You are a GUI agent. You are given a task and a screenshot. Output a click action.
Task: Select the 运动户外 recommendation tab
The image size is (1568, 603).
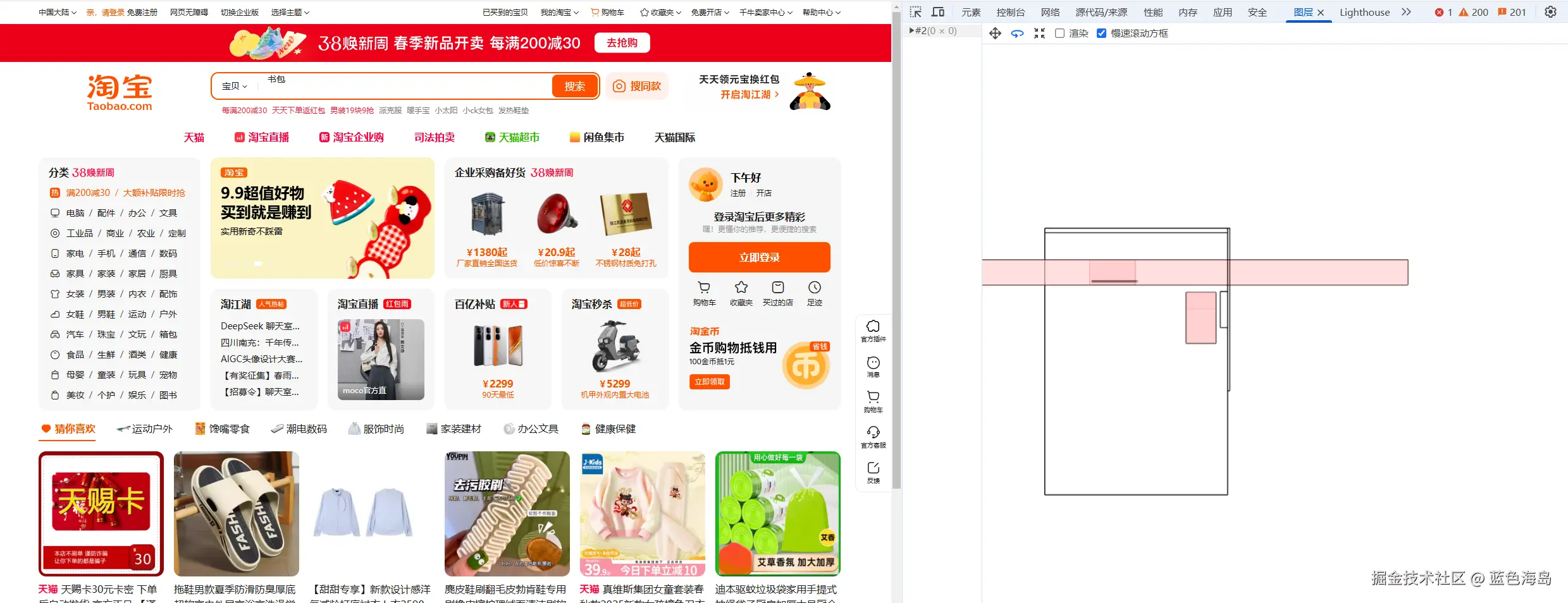[145, 429]
